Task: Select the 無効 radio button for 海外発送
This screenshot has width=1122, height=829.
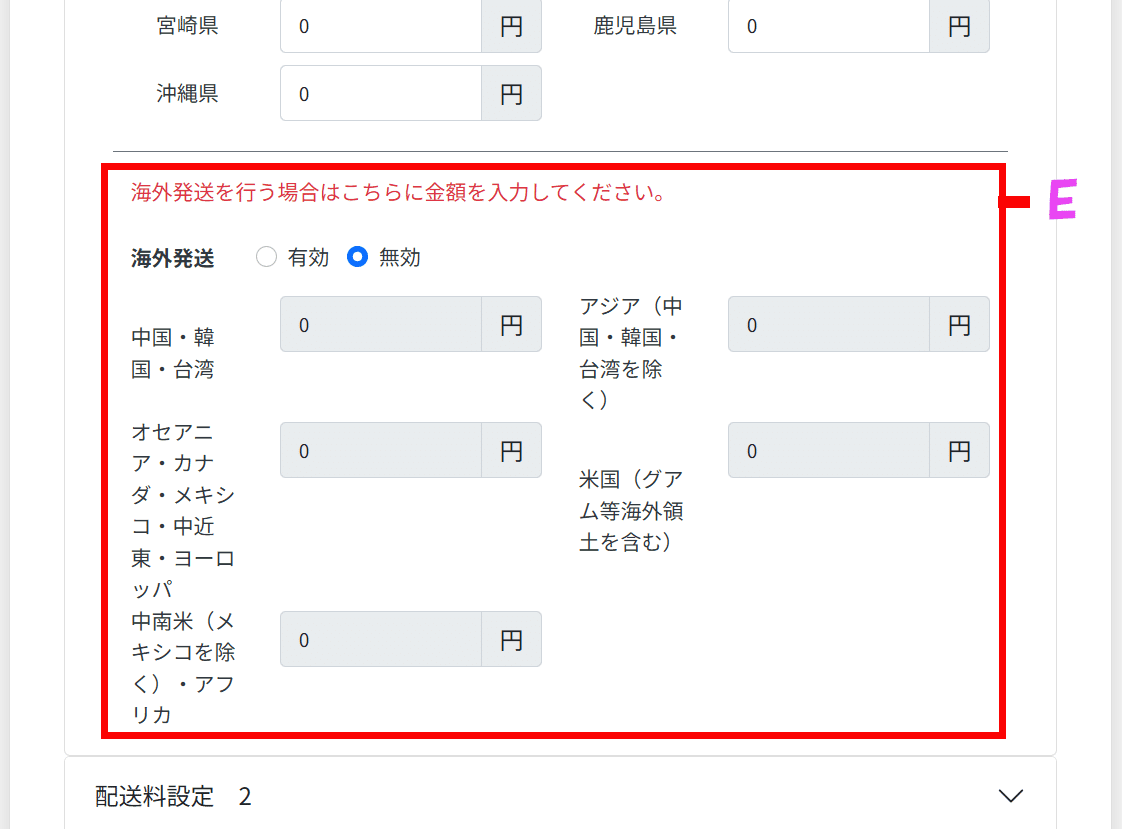Action: tap(357, 257)
